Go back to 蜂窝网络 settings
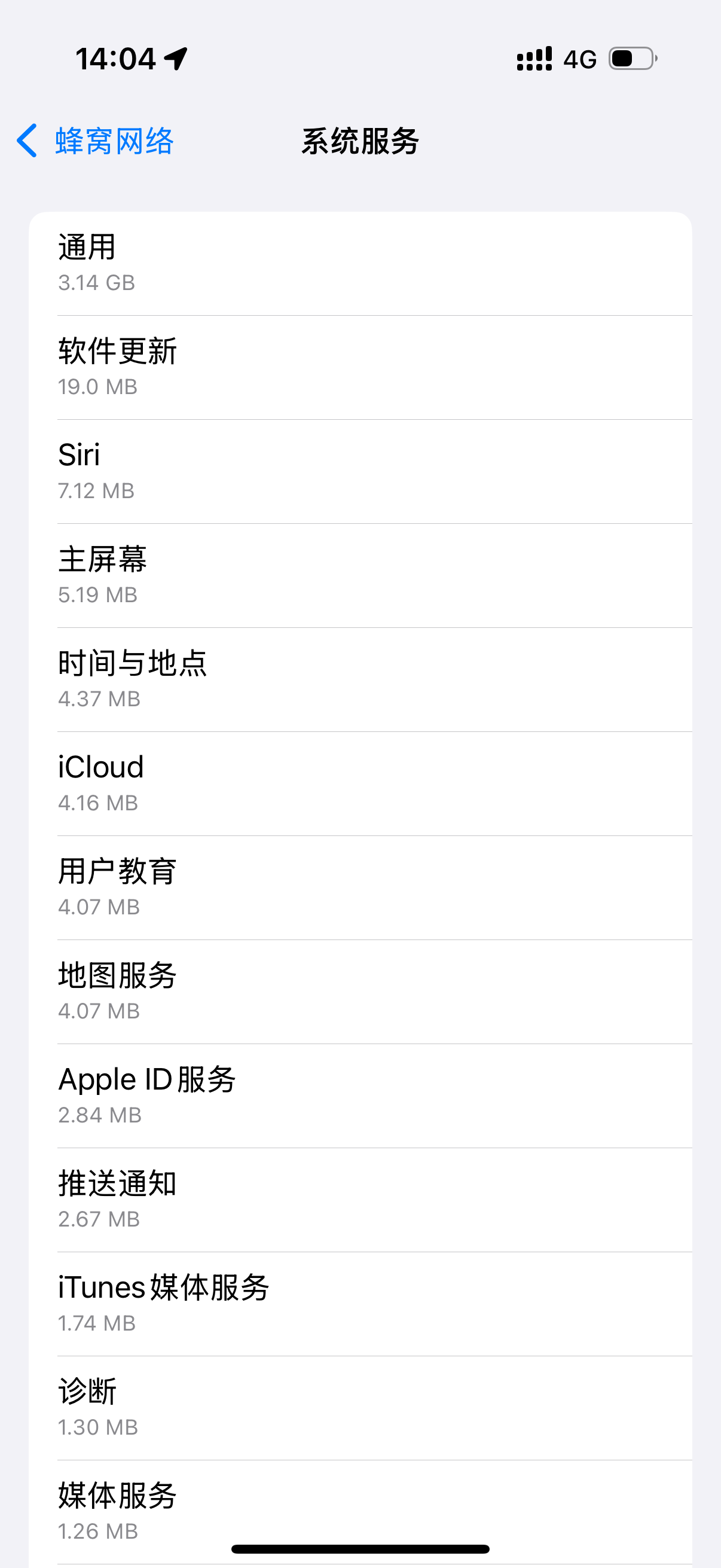 click(x=114, y=141)
